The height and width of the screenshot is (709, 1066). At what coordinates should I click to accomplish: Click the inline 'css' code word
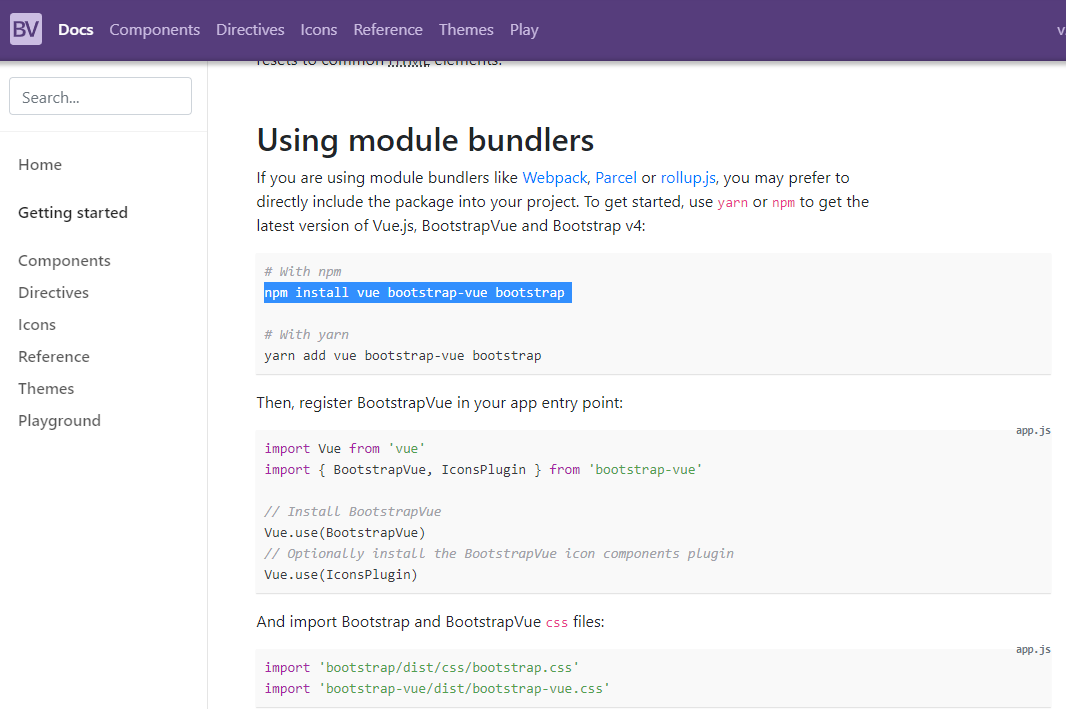pyautogui.click(x=557, y=623)
